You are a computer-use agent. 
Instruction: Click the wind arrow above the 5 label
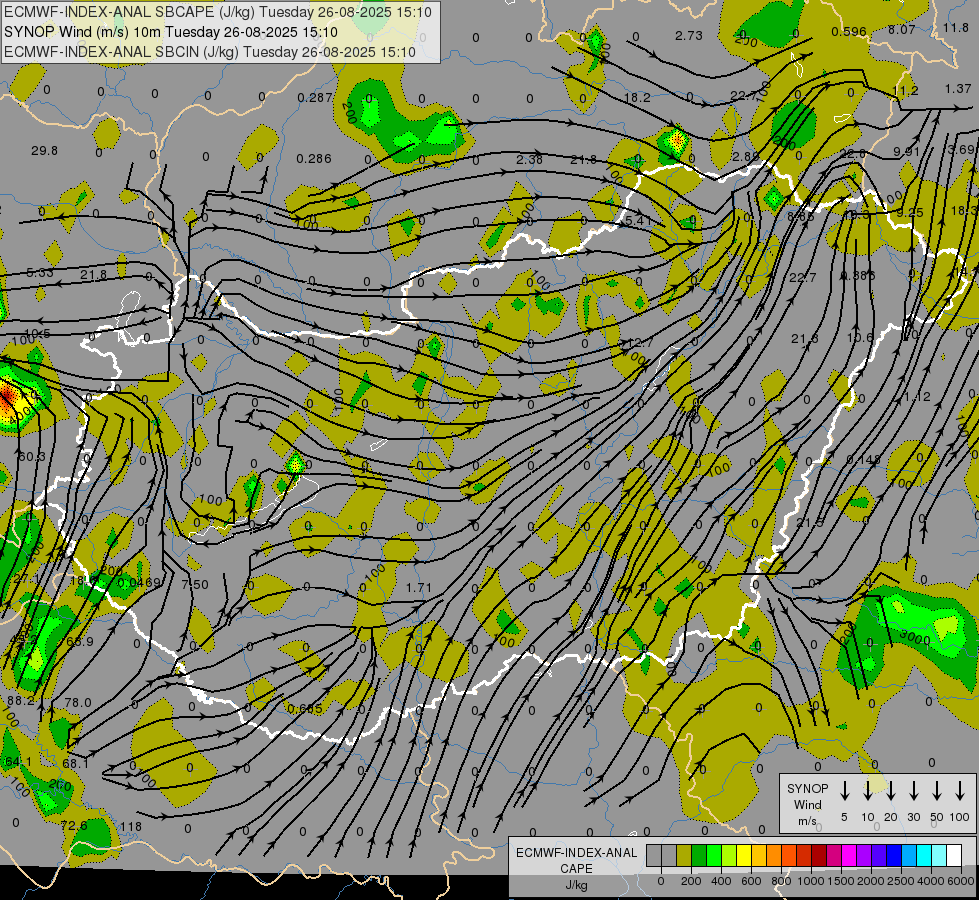tap(844, 791)
